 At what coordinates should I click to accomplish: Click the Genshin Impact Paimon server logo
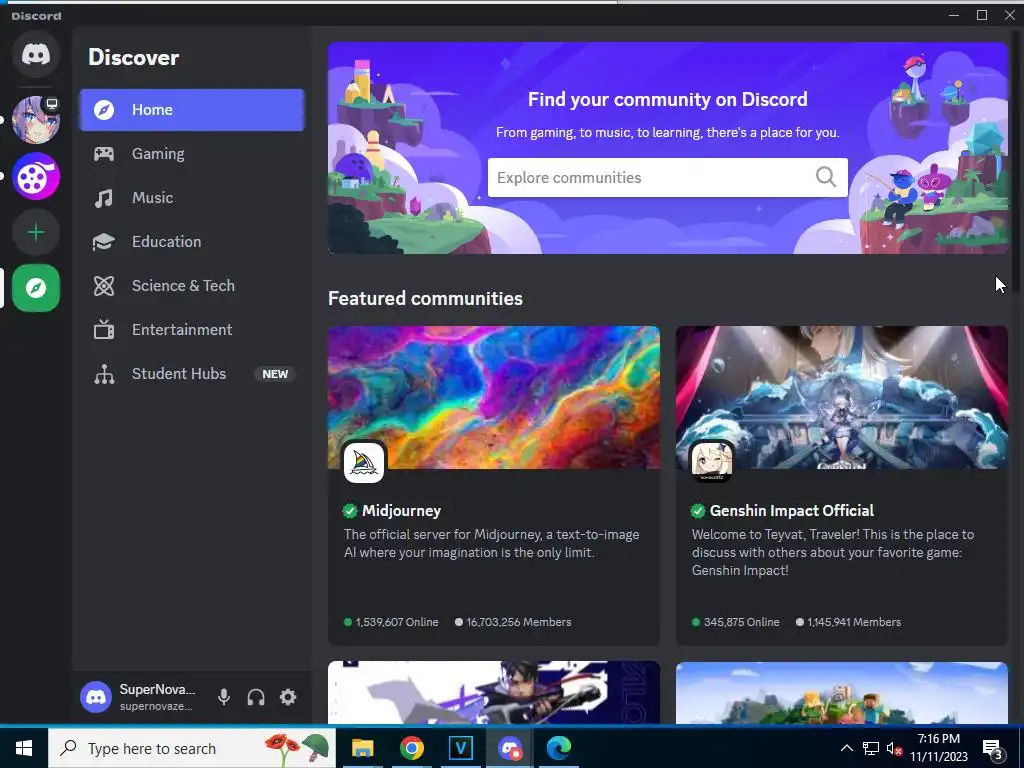[x=712, y=462]
